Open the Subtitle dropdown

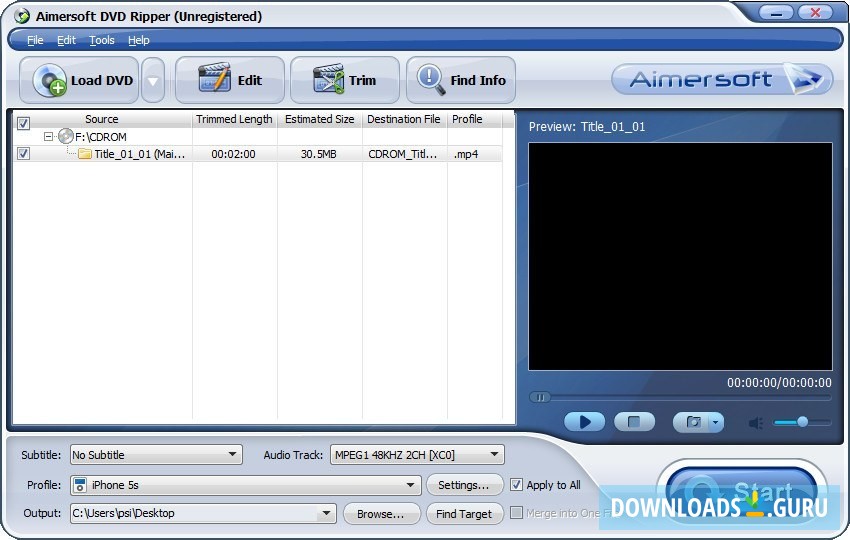(x=156, y=454)
